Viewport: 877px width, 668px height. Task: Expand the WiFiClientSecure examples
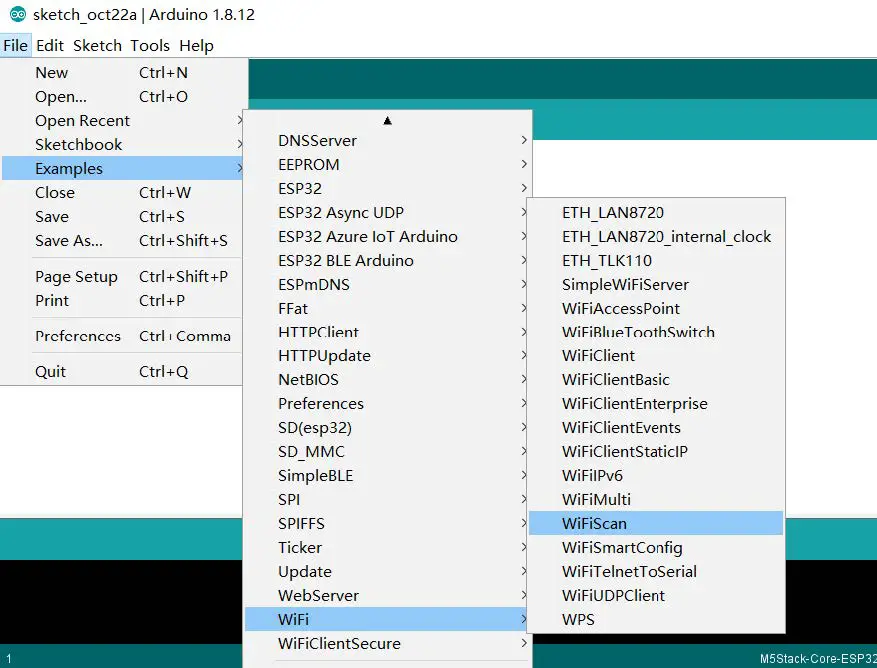pyautogui.click(x=388, y=643)
